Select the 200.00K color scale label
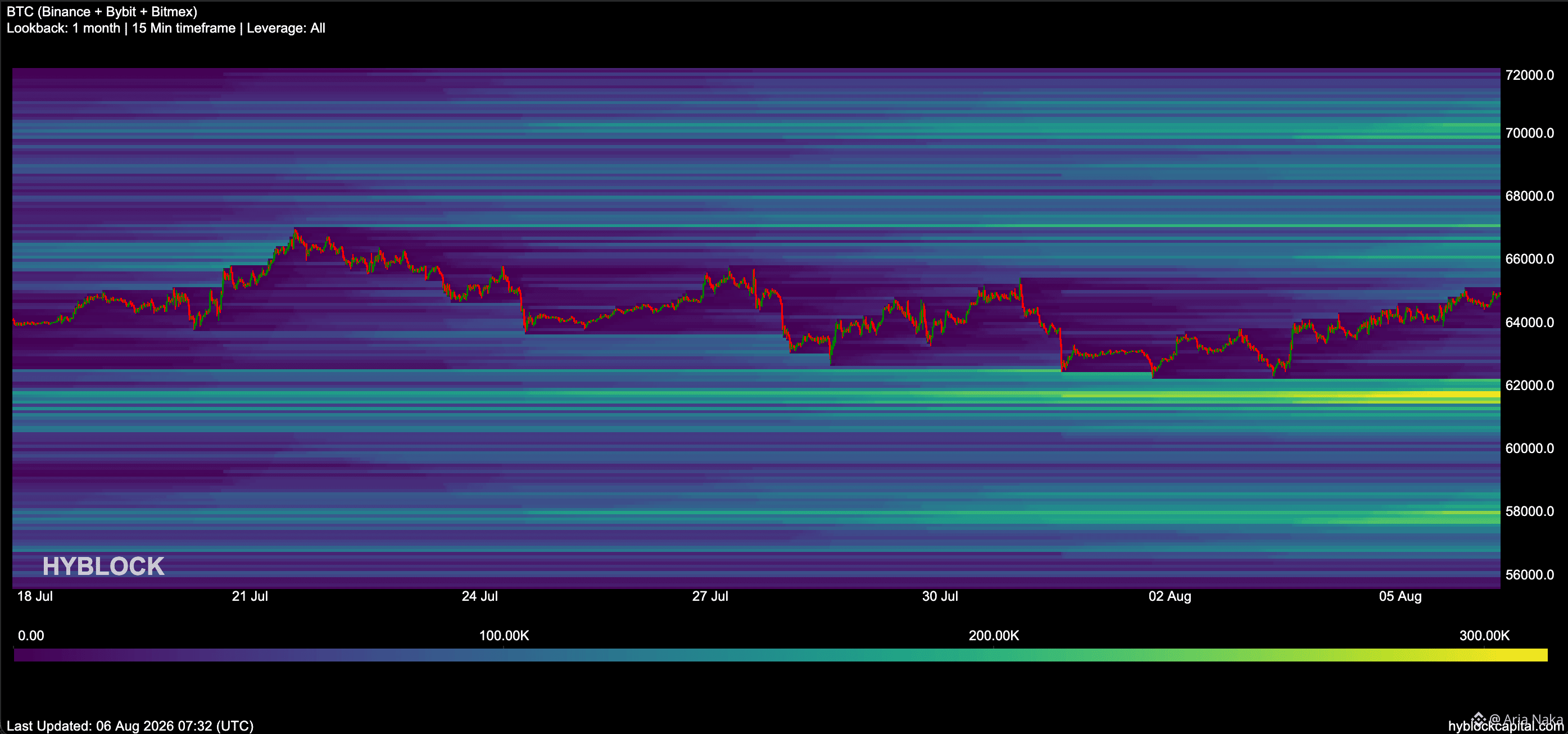1568x734 pixels. point(994,636)
